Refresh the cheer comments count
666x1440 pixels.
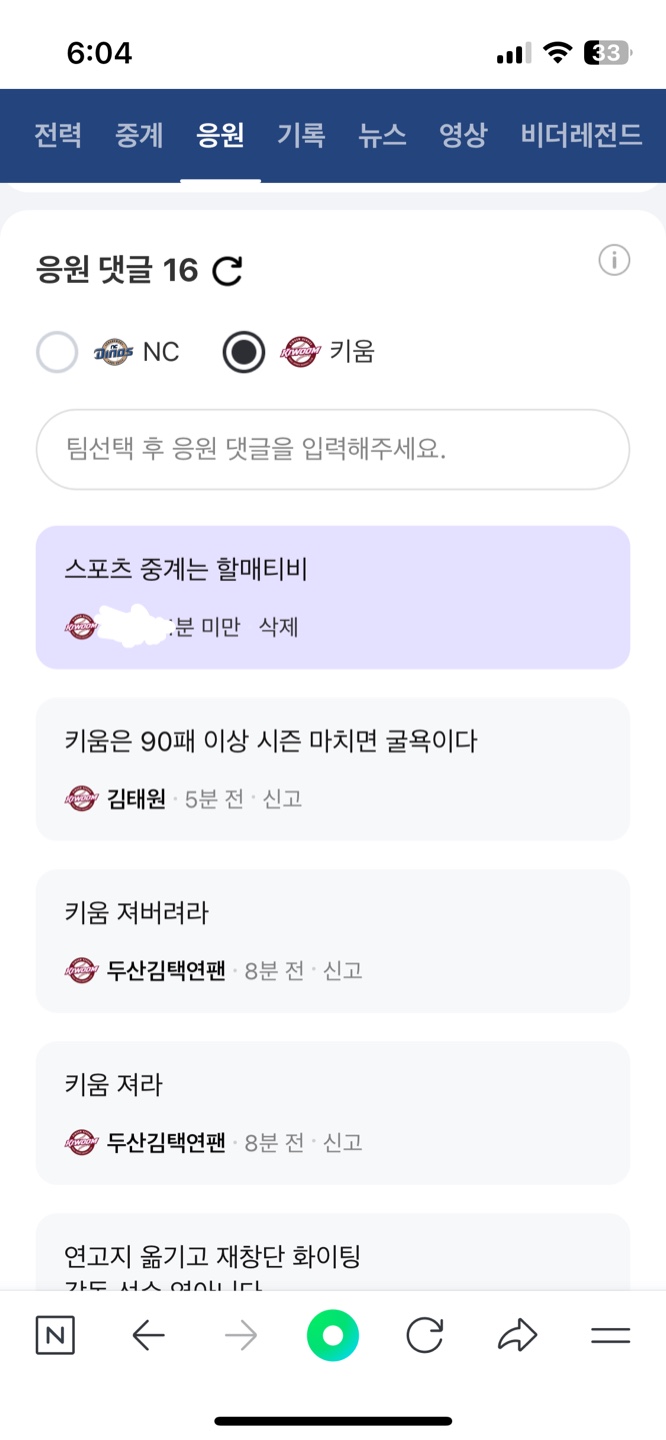pos(228,270)
